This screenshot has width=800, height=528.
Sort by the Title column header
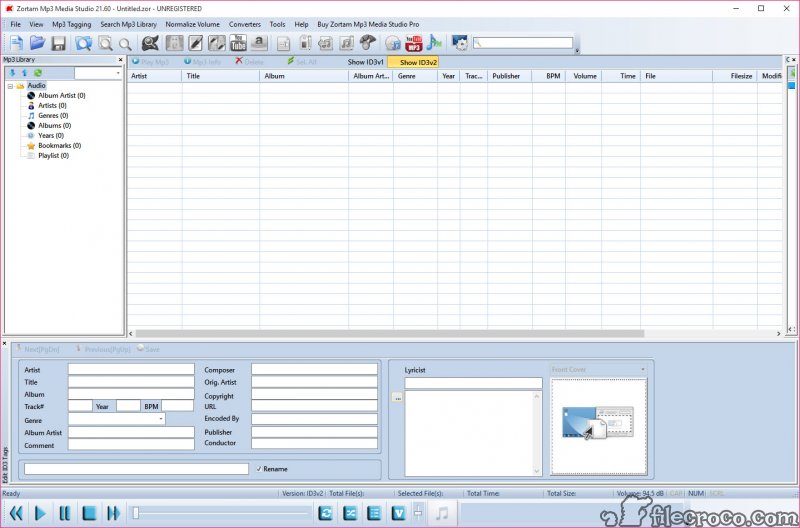point(220,76)
